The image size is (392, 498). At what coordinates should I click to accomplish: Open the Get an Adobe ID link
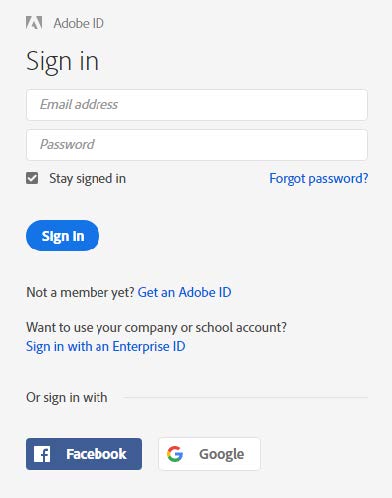(x=184, y=292)
